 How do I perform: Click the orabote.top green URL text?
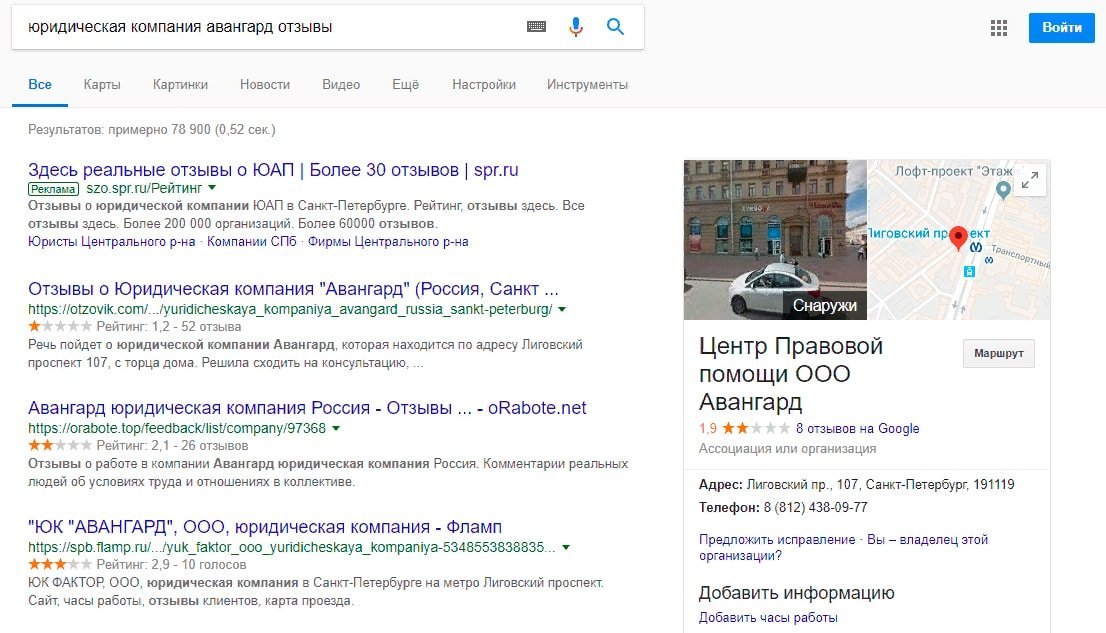point(176,428)
